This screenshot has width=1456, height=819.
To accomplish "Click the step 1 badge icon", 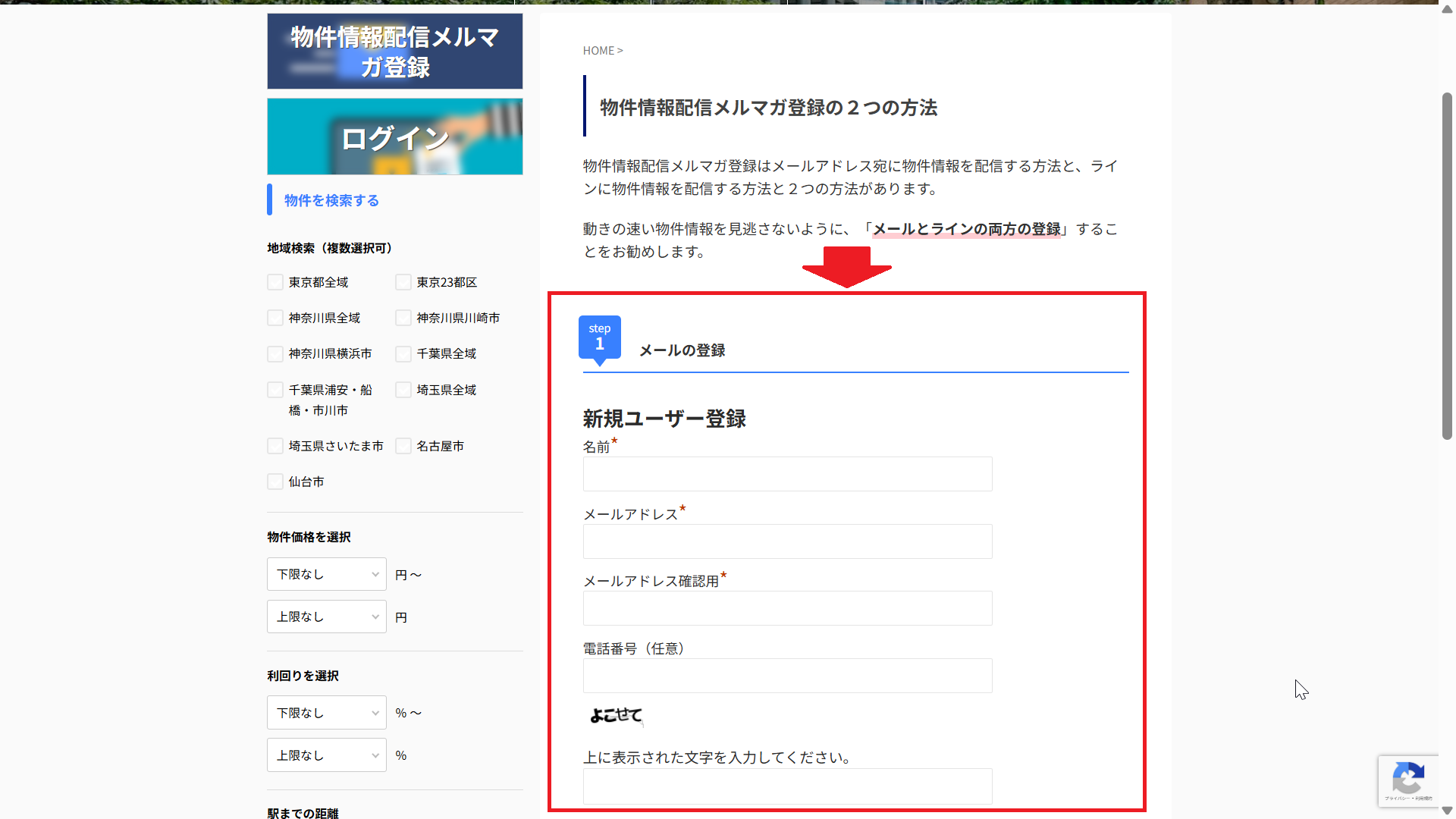I will pyautogui.click(x=599, y=337).
